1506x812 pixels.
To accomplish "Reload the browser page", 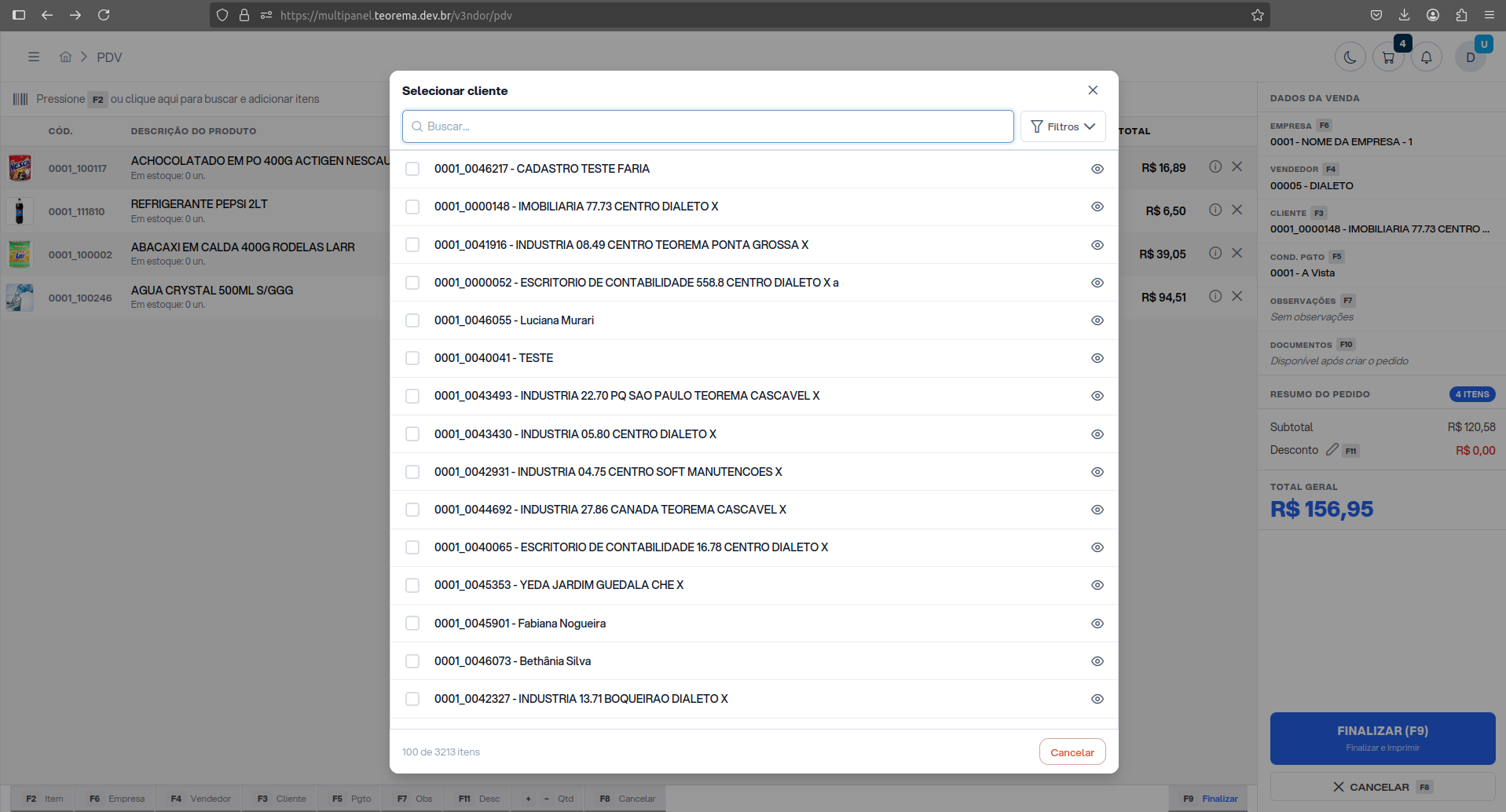I will click(x=104, y=15).
